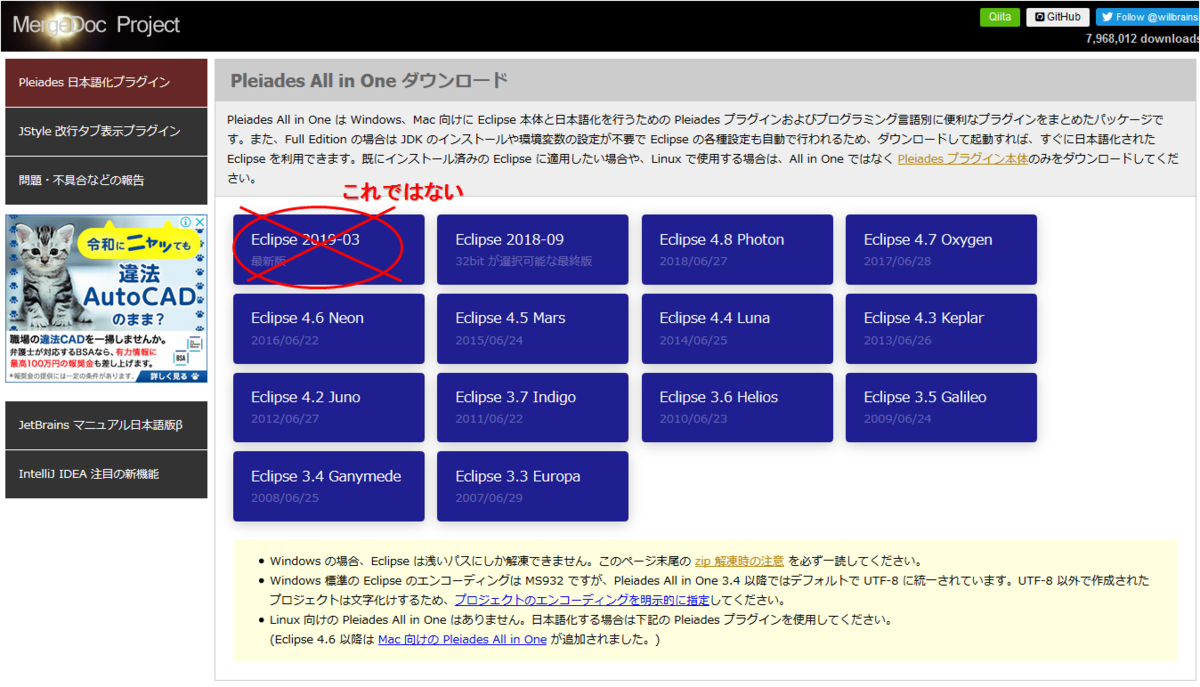
Task: Open the 問題・不具合などの報告 sidebar item
Action: point(106,181)
